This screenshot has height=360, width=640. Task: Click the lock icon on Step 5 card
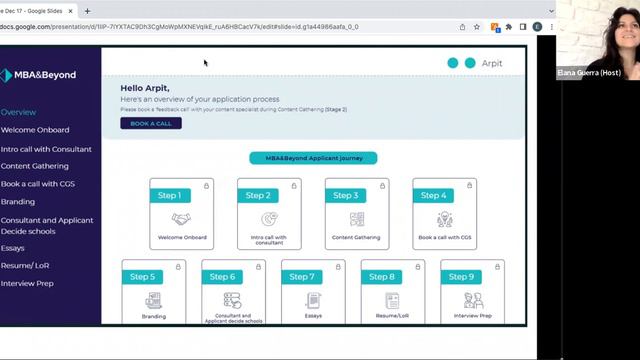[178, 267]
